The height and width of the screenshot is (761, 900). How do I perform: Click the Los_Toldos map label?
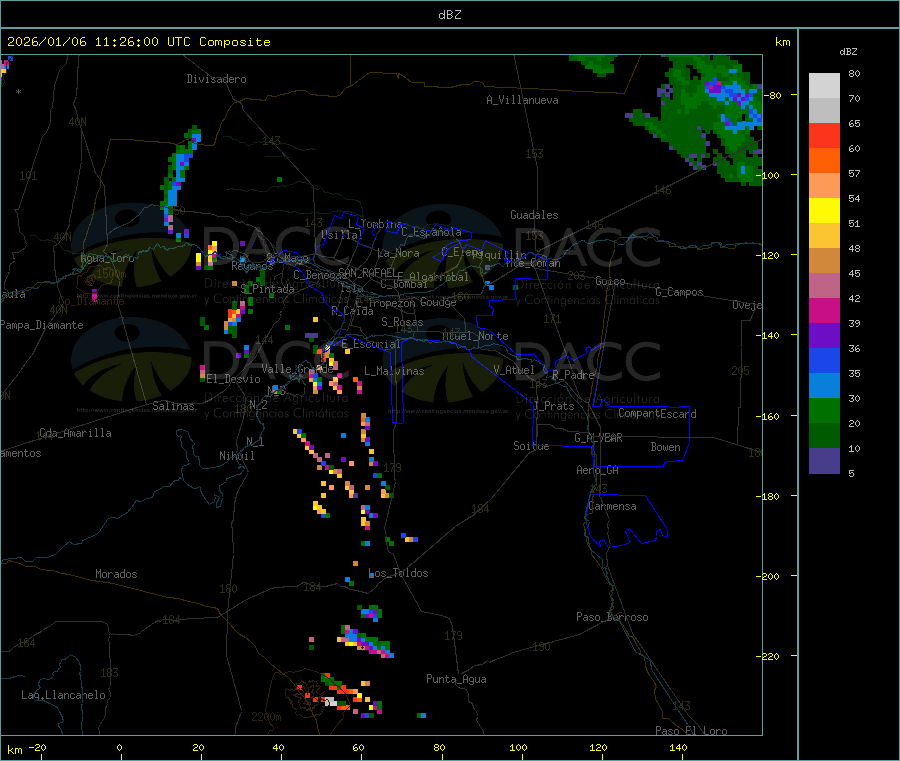[x=398, y=573]
